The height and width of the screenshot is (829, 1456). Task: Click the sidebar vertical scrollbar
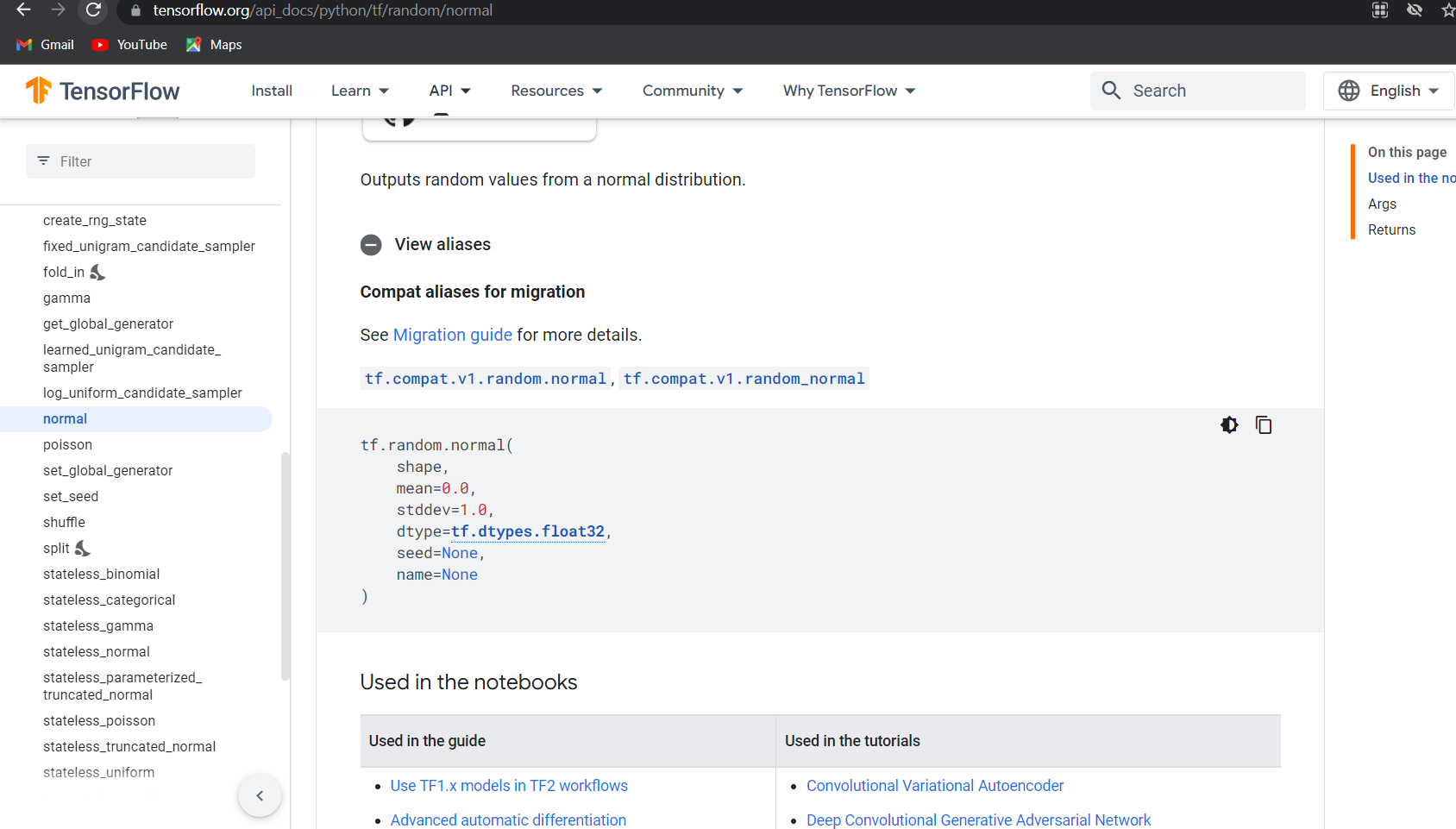point(285,567)
